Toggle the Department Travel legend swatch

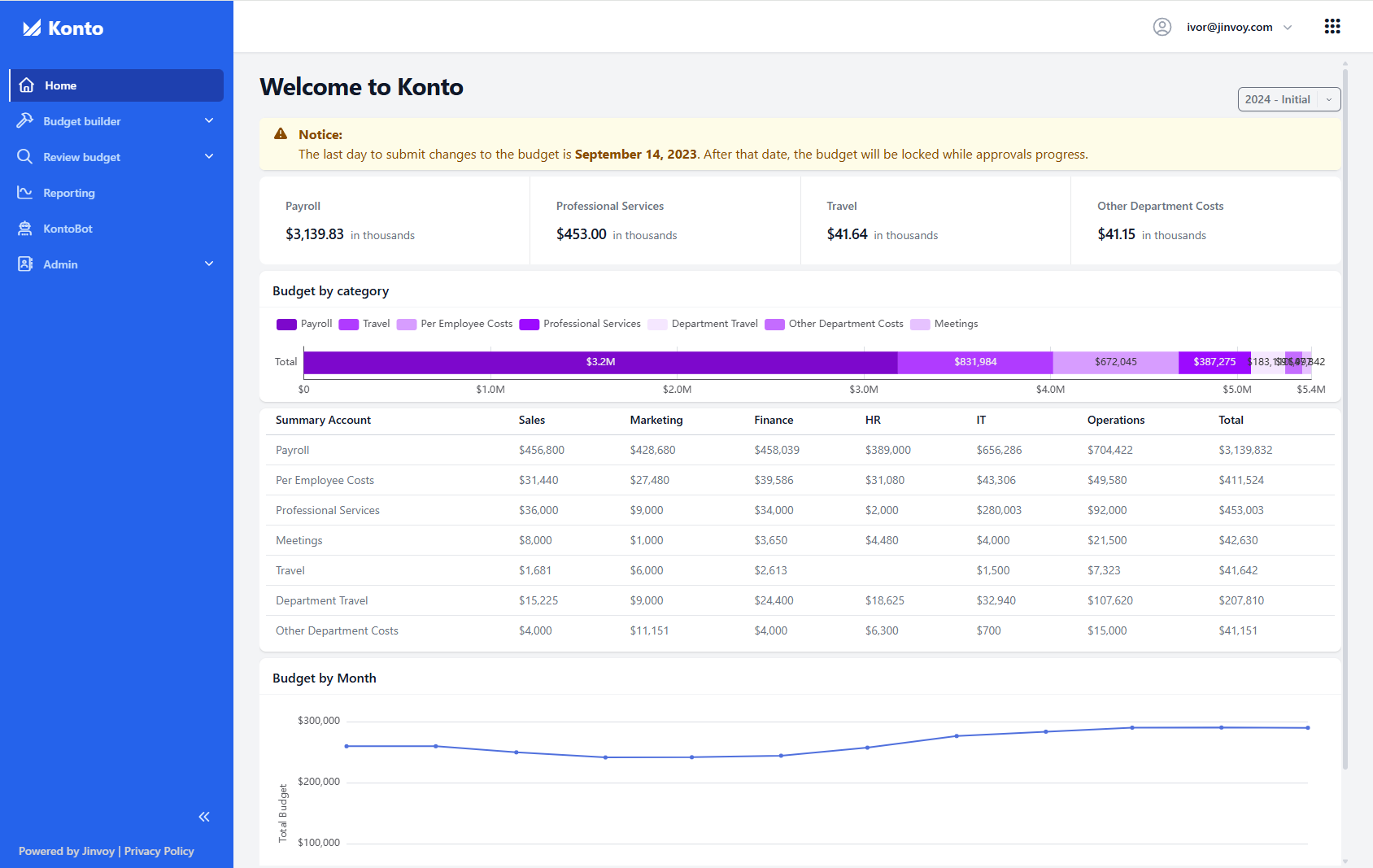(x=658, y=324)
